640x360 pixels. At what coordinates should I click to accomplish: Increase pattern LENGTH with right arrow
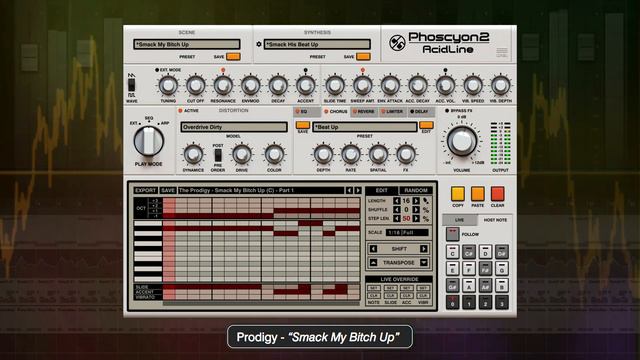coord(416,201)
